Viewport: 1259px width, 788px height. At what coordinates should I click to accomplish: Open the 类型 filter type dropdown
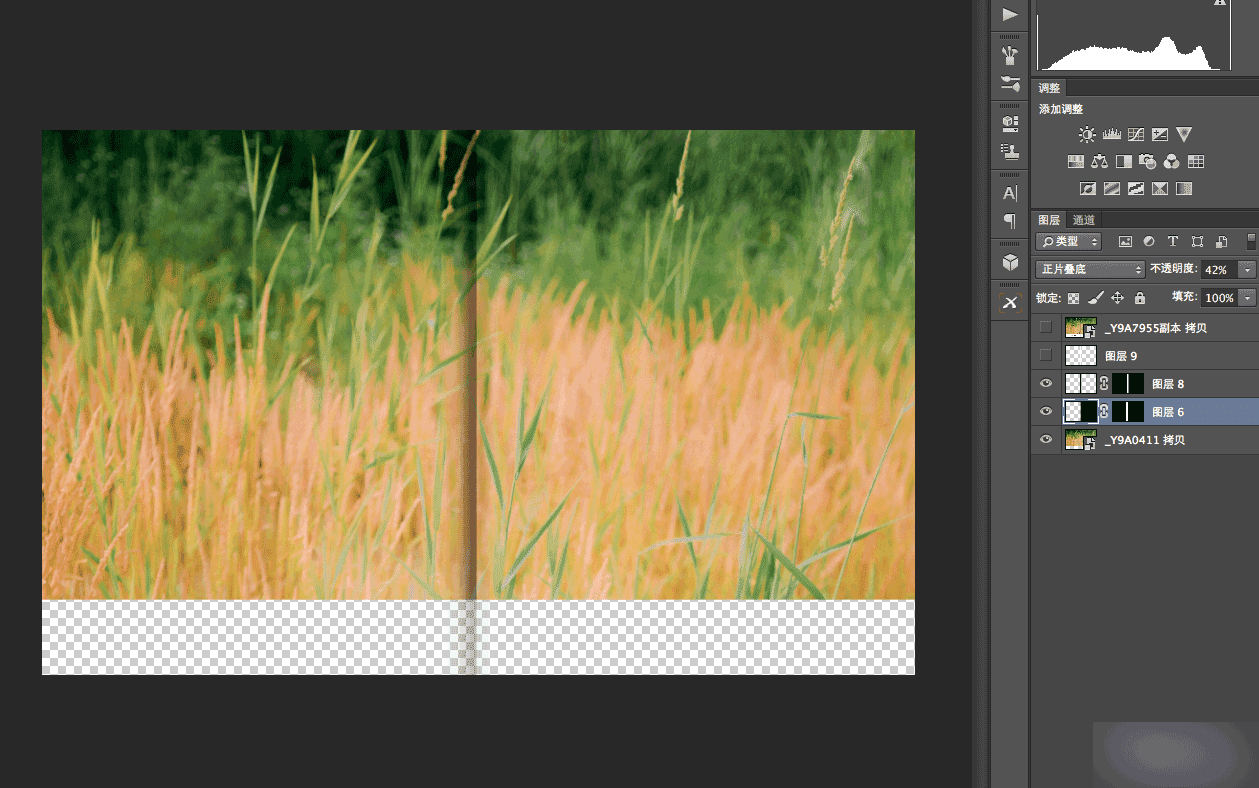pos(1068,242)
